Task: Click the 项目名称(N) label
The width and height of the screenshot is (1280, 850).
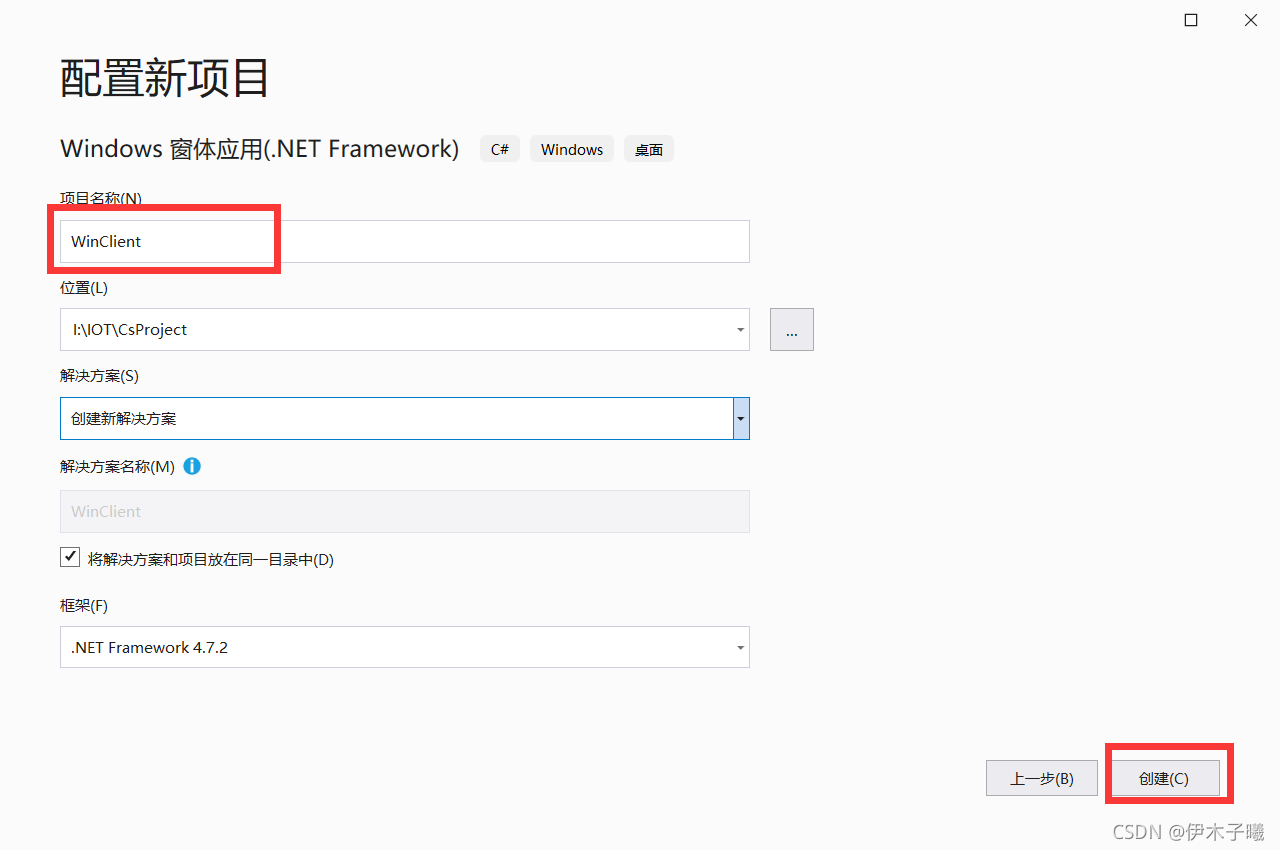Action: pos(101,198)
